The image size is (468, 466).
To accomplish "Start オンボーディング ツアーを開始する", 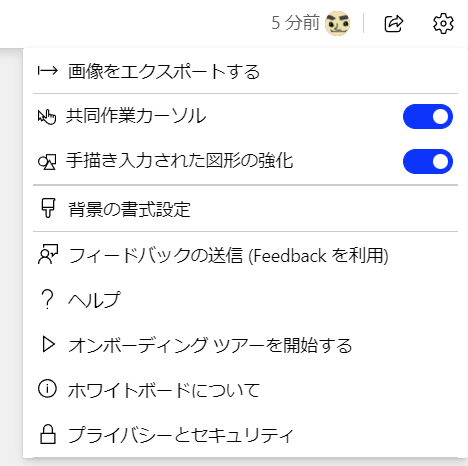I will coord(246,345).
